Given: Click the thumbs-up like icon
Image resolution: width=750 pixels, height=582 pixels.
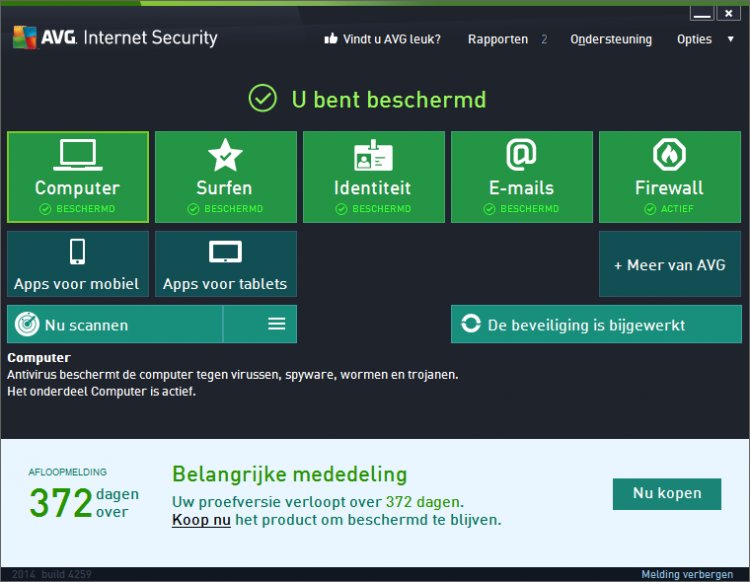Looking at the screenshot, I should coord(331,39).
